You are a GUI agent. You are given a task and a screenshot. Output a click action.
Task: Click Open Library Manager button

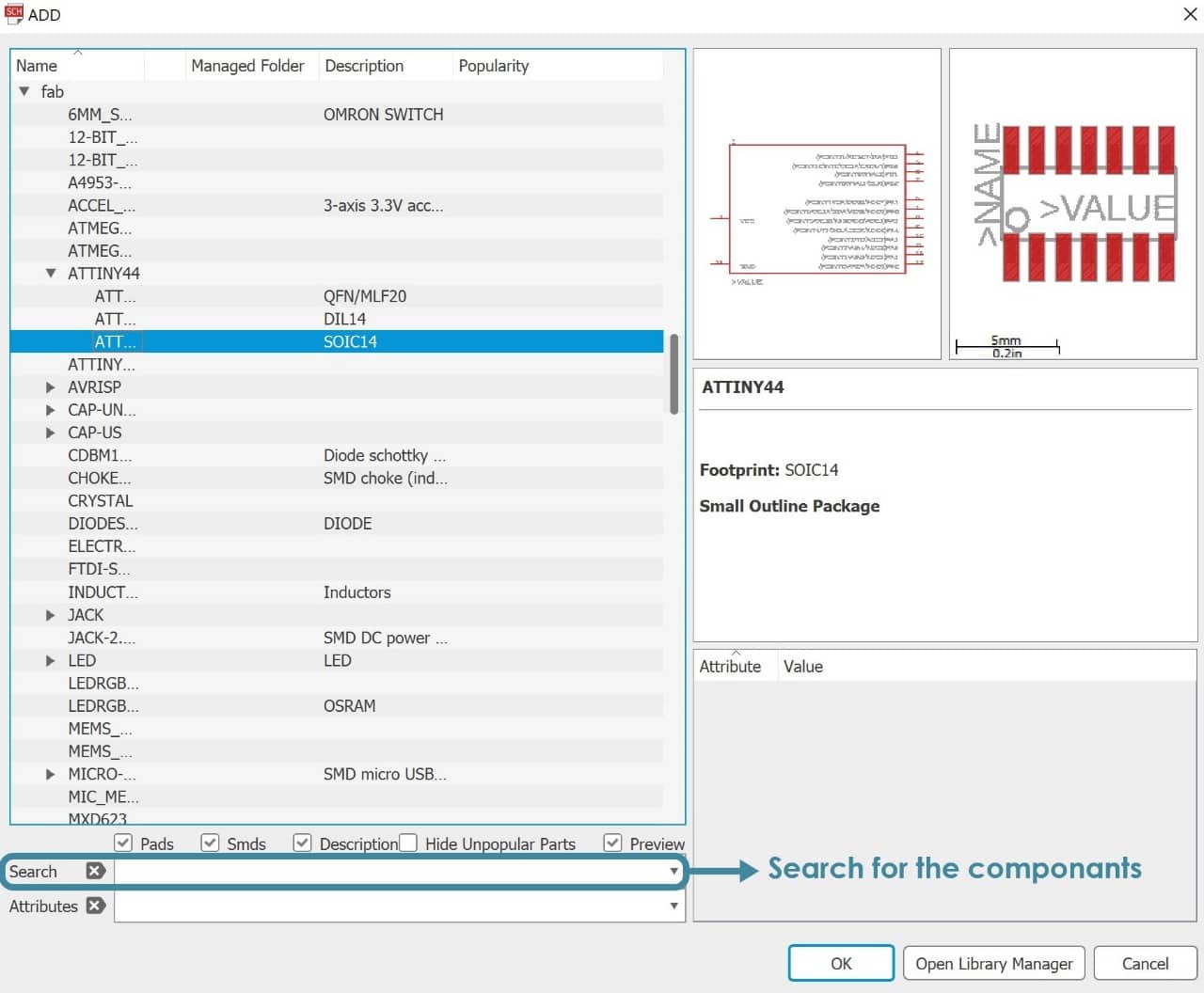point(994,963)
